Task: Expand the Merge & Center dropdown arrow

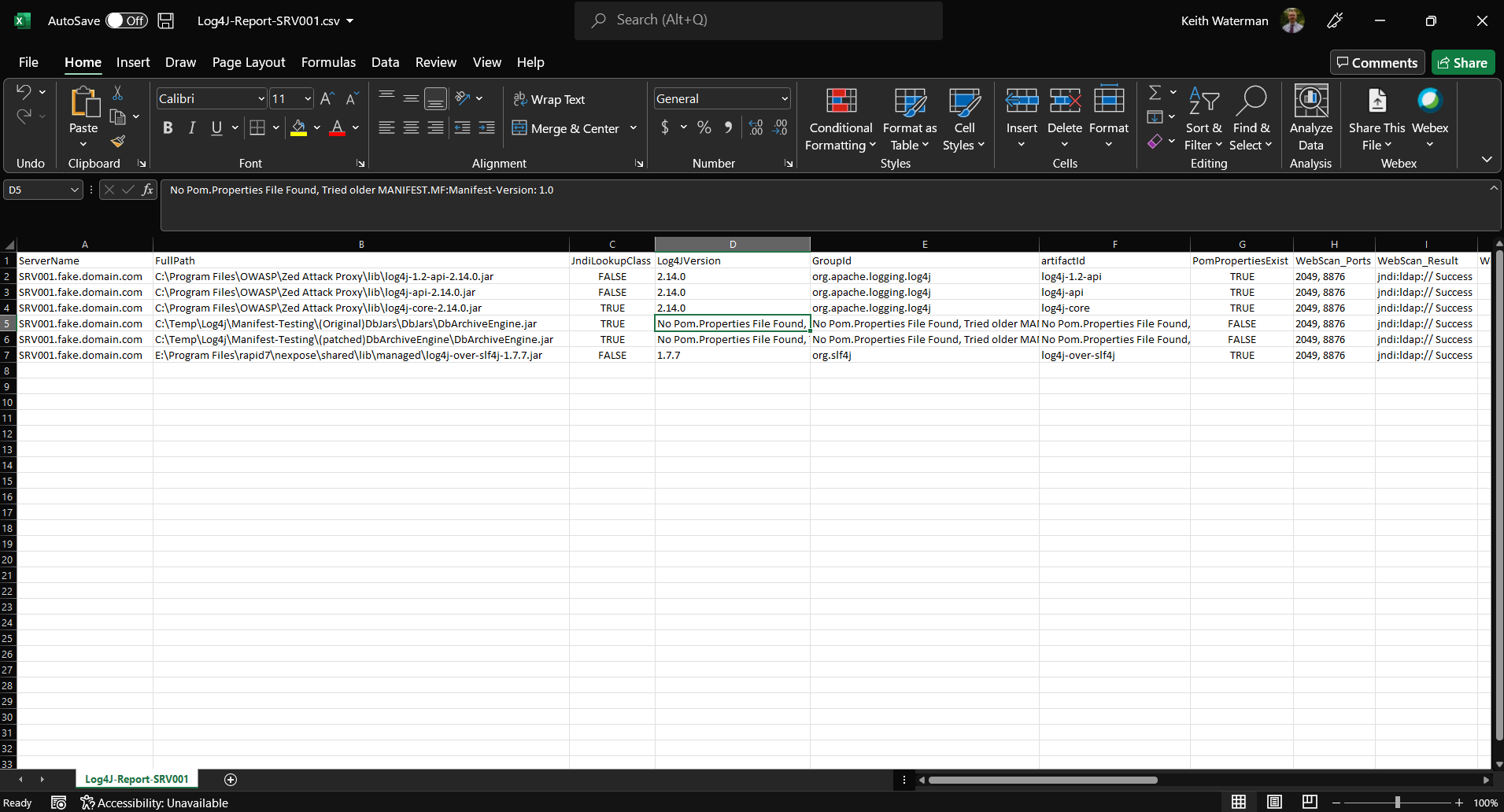Action: (x=634, y=127)
